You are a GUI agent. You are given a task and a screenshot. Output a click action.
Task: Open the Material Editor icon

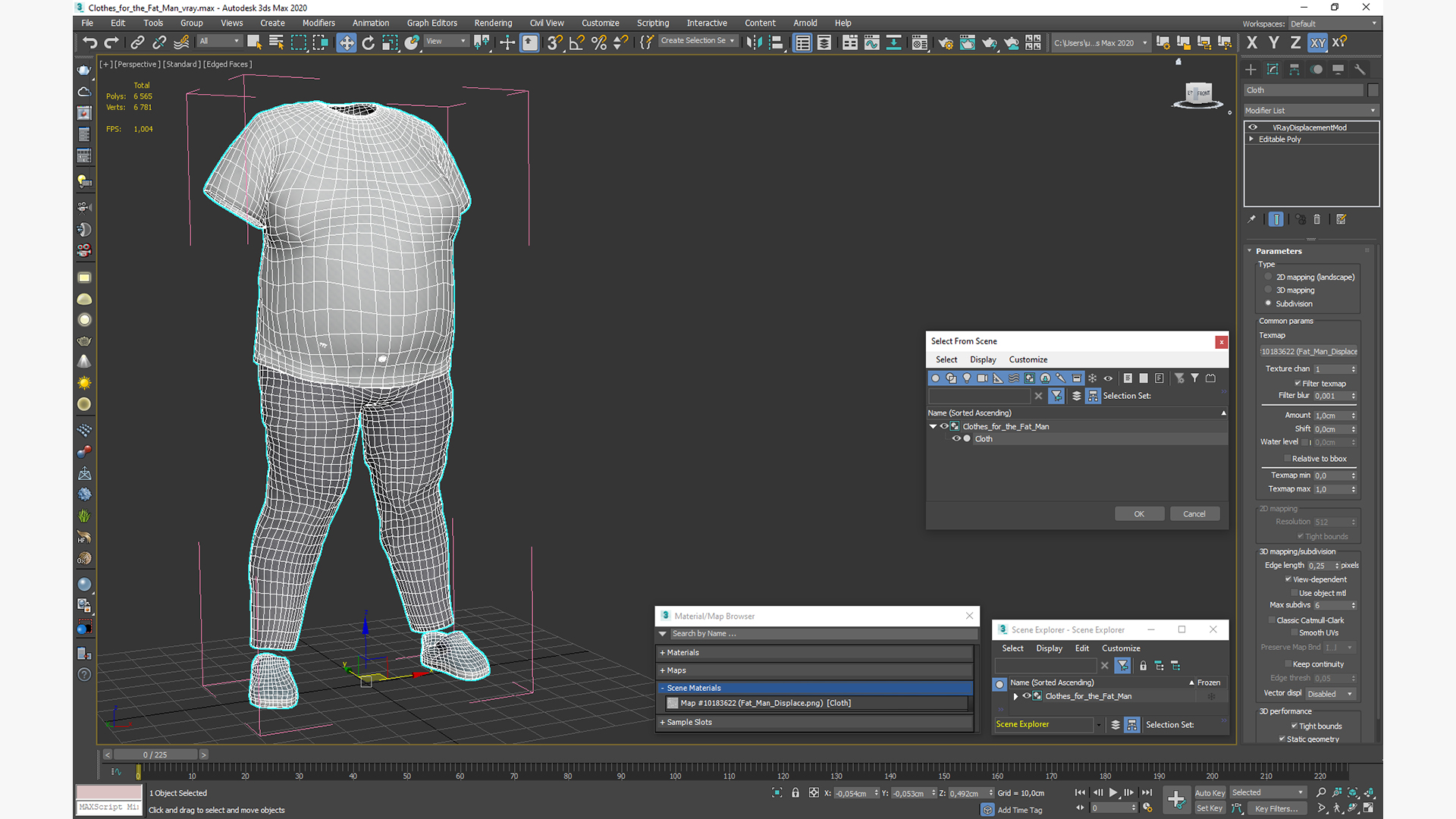point(920,42)
